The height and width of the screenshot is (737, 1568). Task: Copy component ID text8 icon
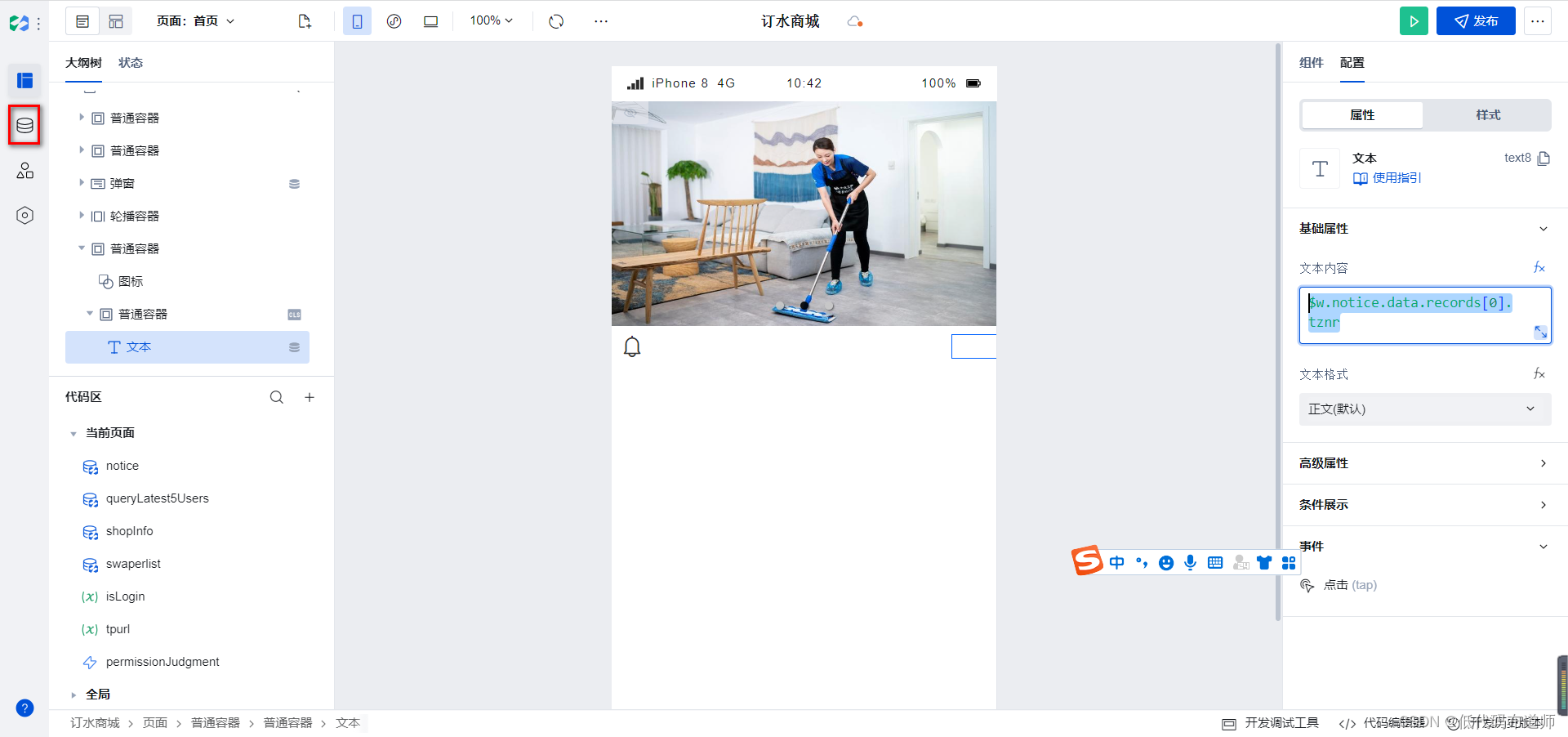tap(1543, 159)
